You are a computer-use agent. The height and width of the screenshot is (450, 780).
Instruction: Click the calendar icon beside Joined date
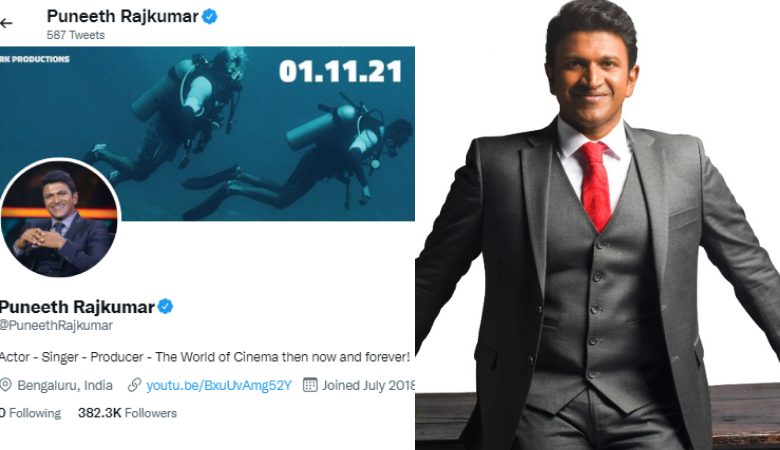(310, 385)
